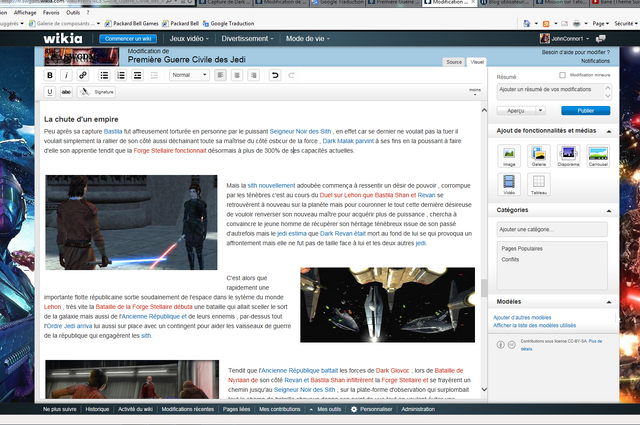Click Ne plus suivre in bottom toolbar

coord(60,409)
